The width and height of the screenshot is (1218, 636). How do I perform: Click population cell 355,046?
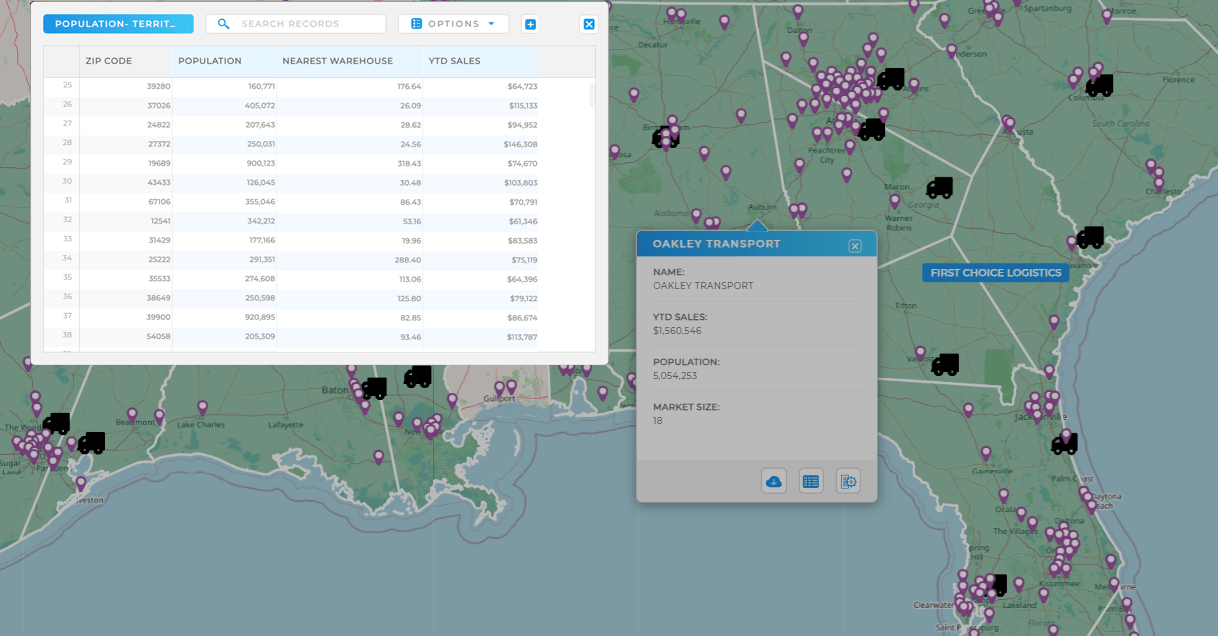tap(258, 202)
